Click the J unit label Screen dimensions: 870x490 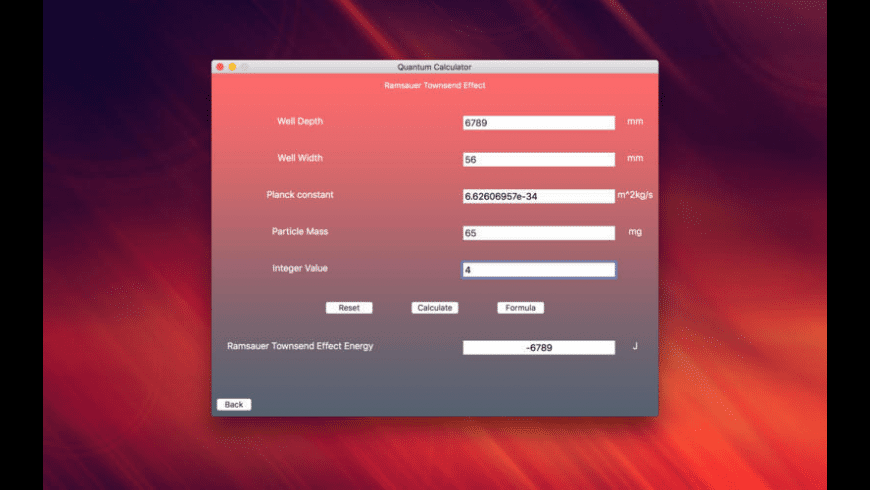click(635, 346)
